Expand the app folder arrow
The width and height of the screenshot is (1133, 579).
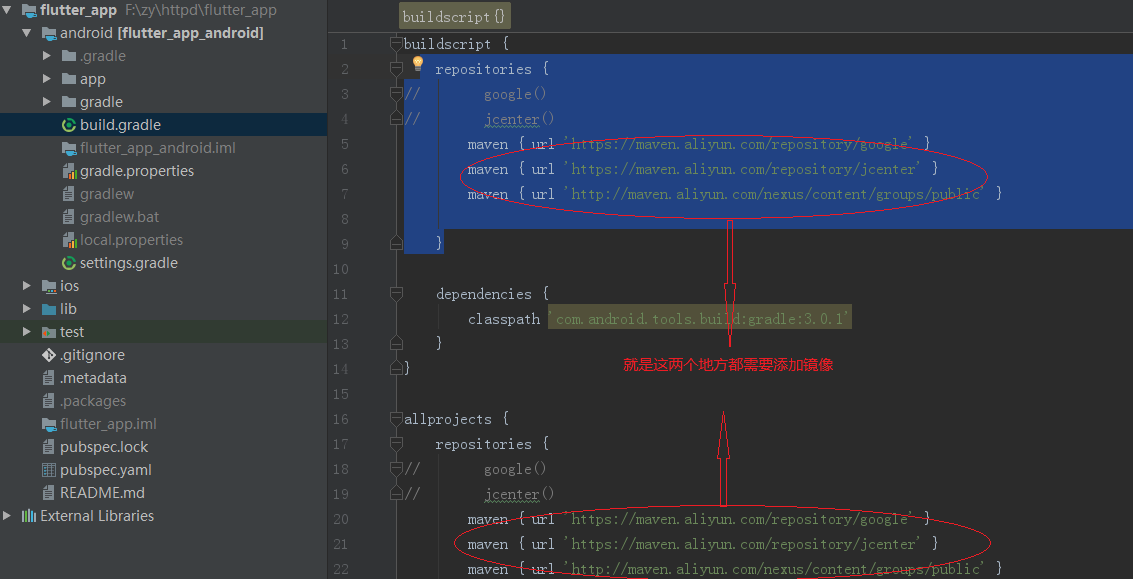(x=47, y=79)
